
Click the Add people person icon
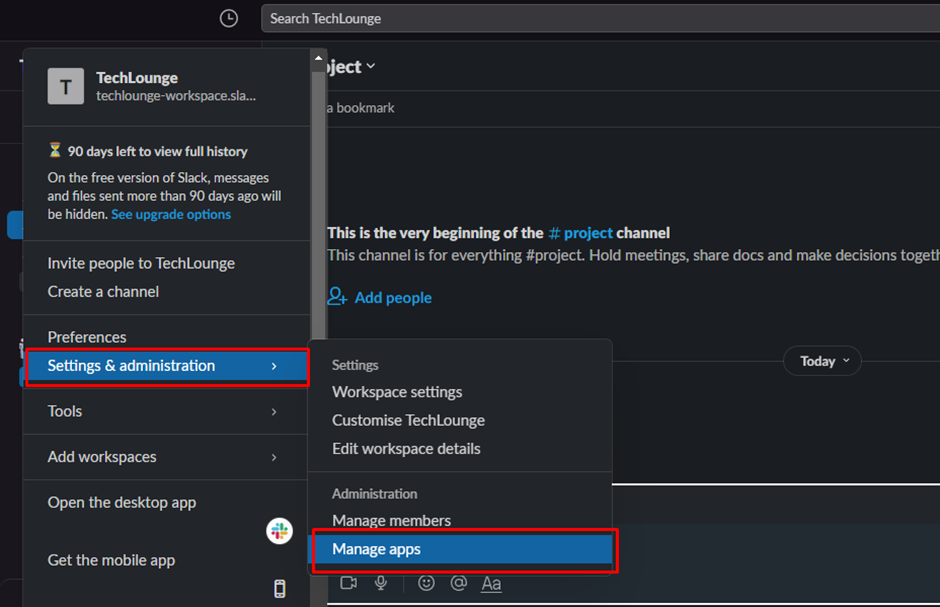pos(337,297)
